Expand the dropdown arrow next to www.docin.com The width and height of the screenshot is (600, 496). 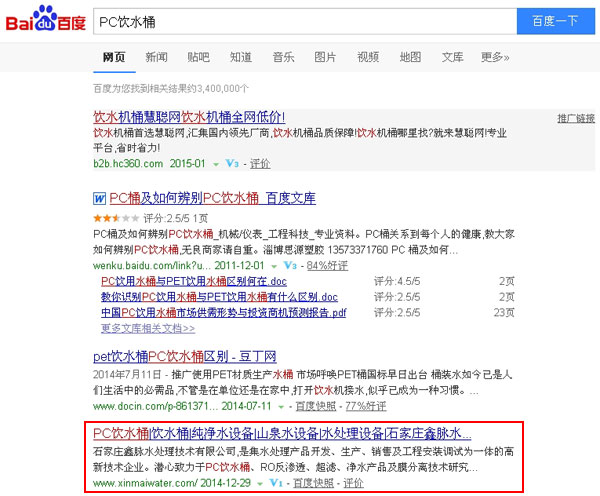click(x=281, y=407)
